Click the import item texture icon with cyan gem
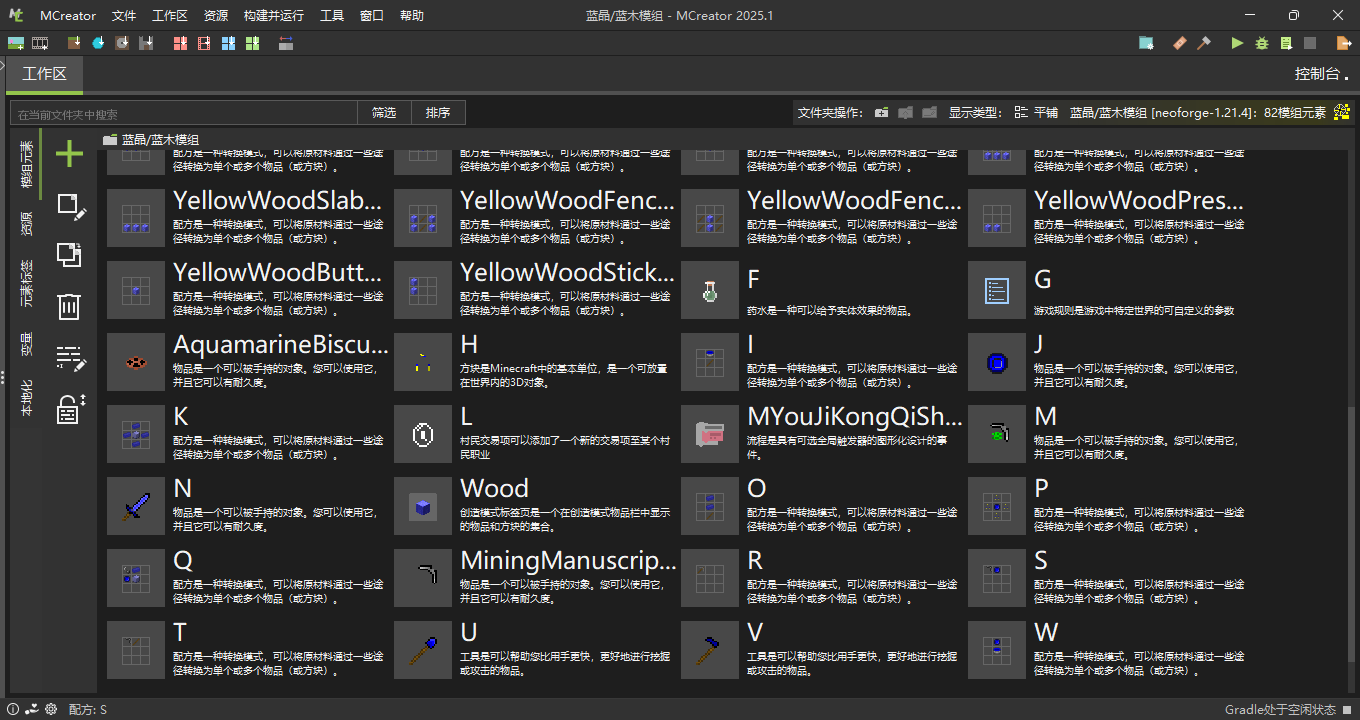This screenshot has width=1360, height=720. click(98, 43)
